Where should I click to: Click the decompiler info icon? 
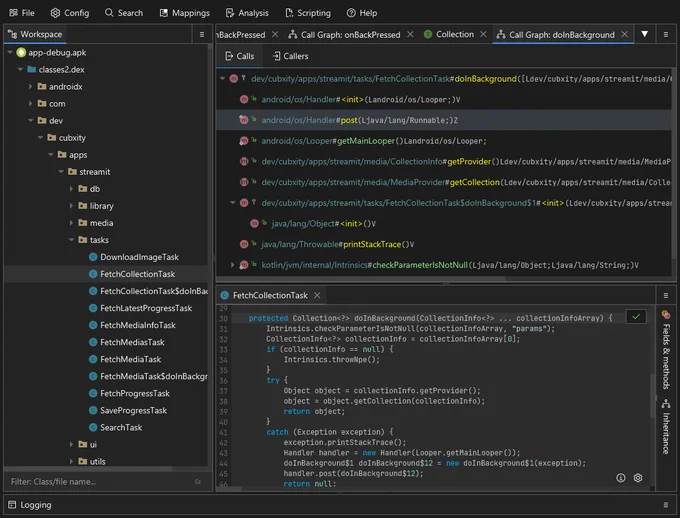[x=621, y=478]
